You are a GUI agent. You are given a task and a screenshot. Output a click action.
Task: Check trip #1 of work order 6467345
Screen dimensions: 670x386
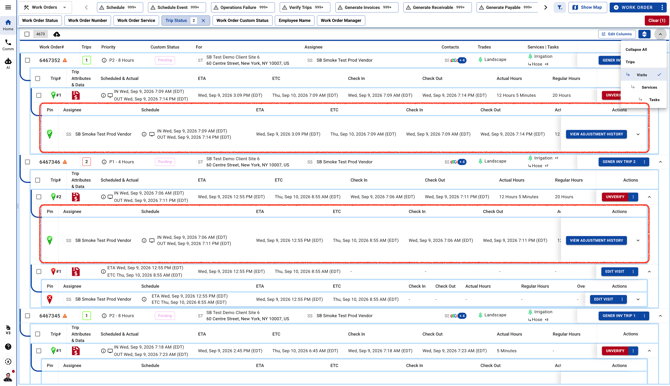point(38,351)
